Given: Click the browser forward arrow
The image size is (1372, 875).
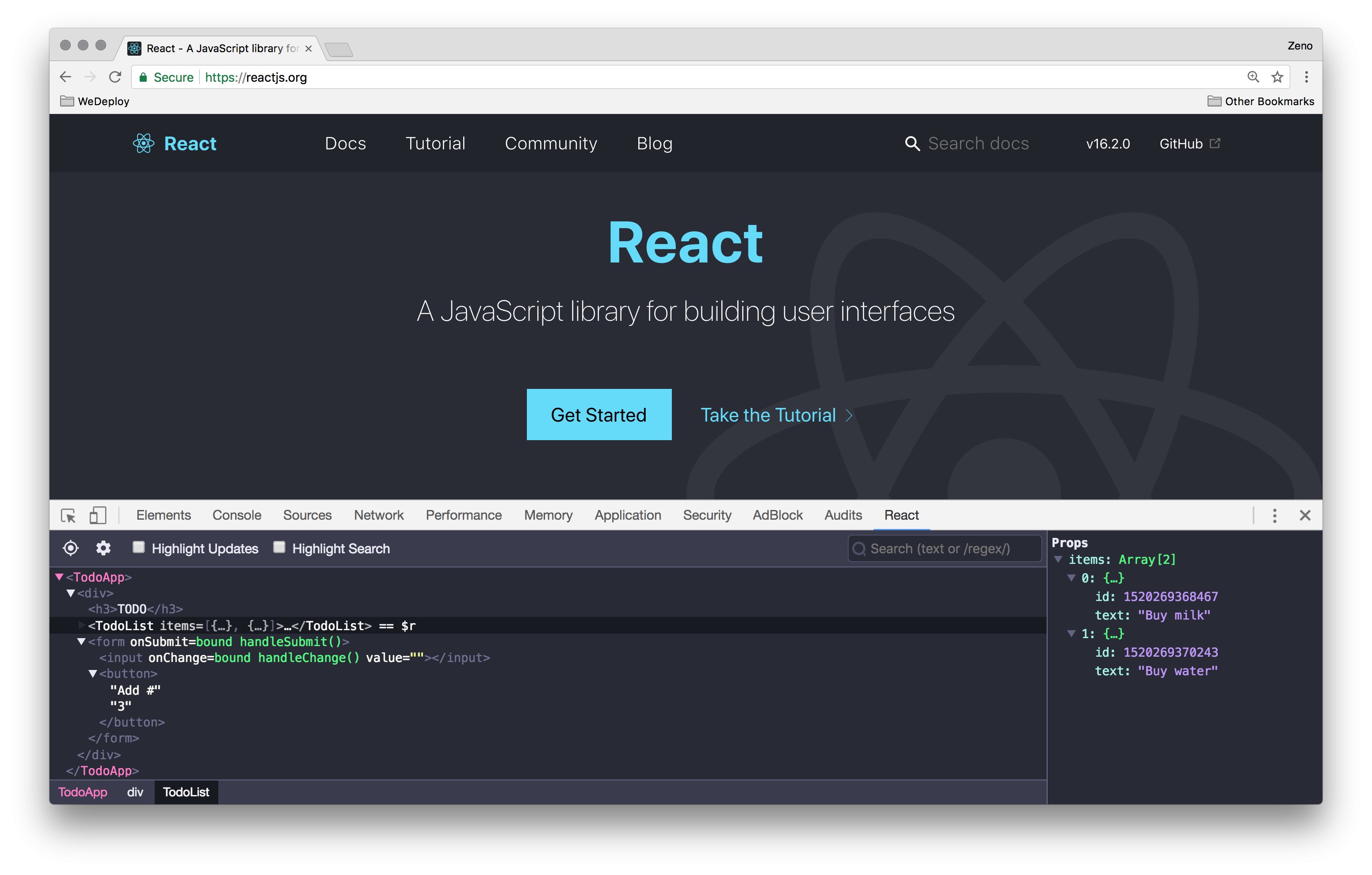Looking at the screenshot, I should coord(90,77).
